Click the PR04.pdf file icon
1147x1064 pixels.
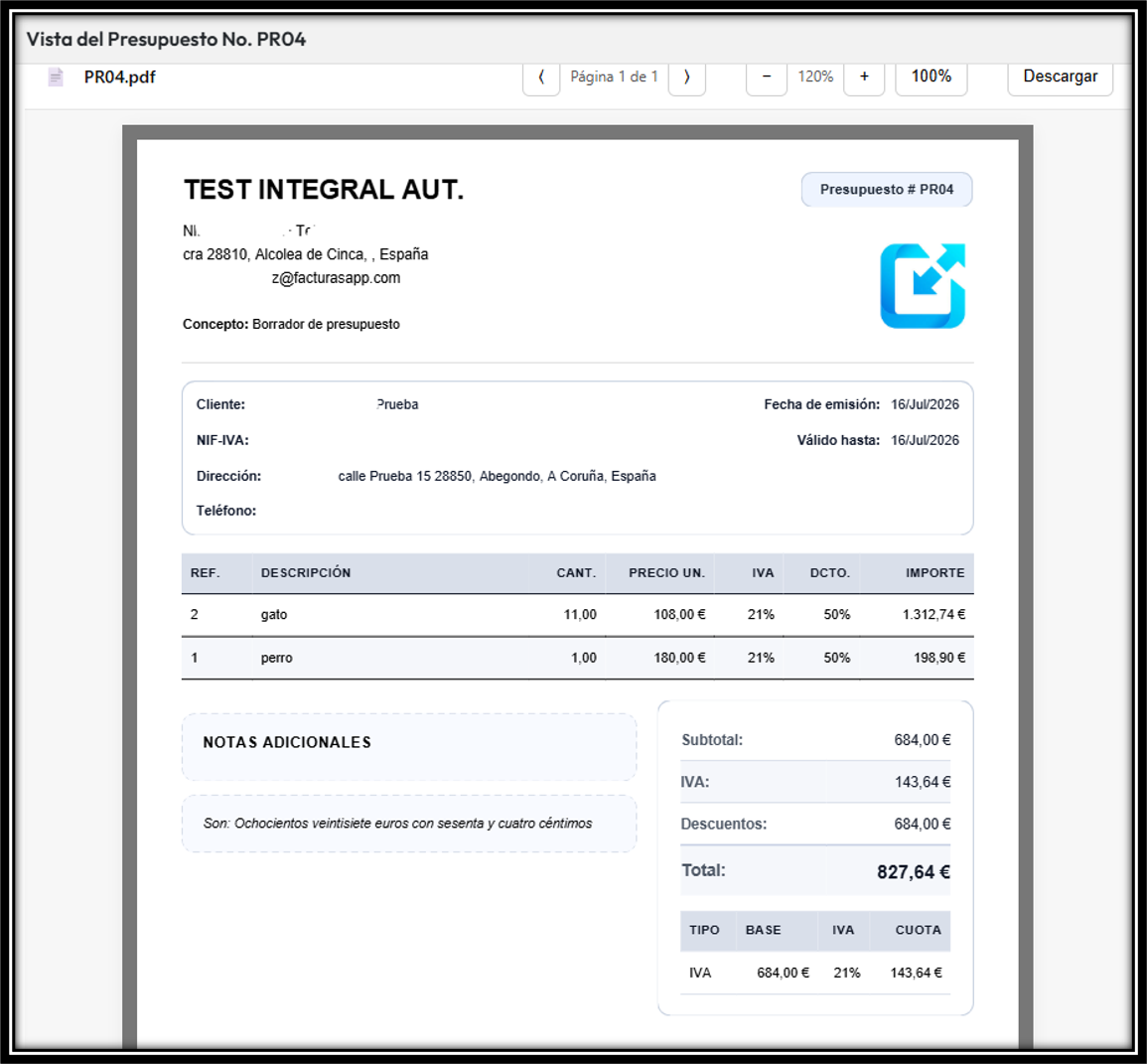pyautogui.click(x=56, y=76)
